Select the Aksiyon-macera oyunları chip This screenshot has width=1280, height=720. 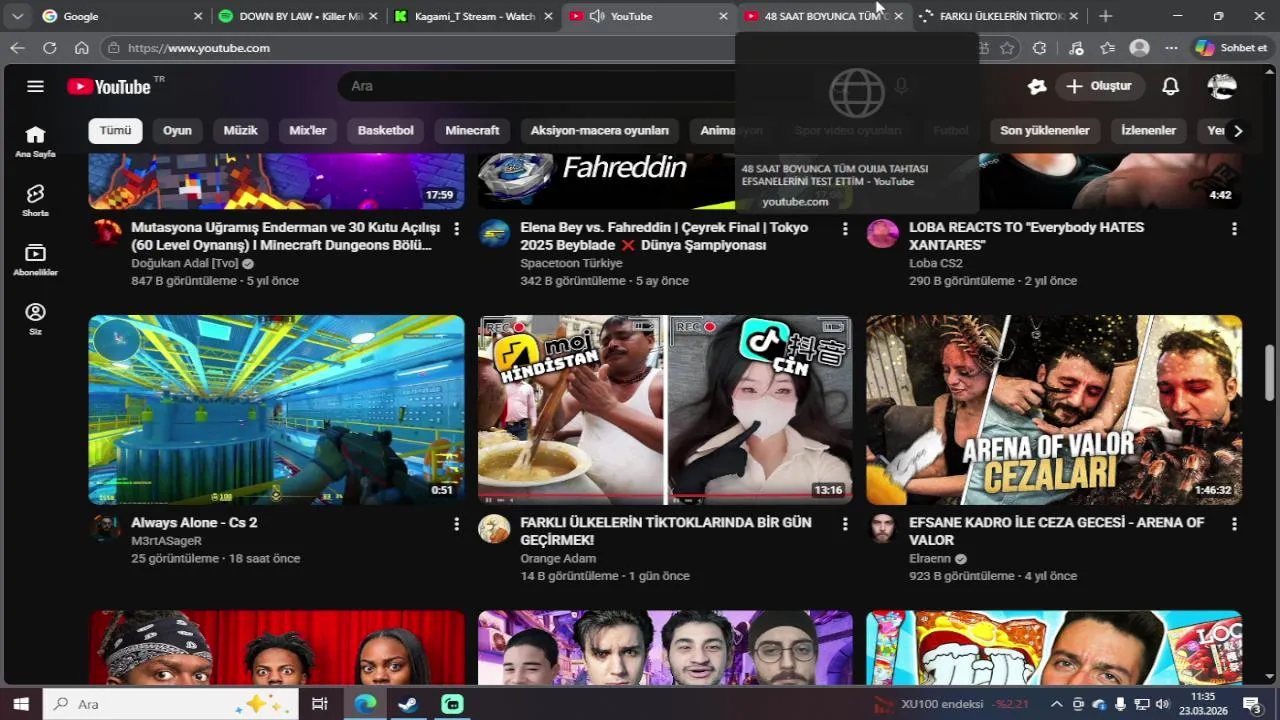[600, 131]
